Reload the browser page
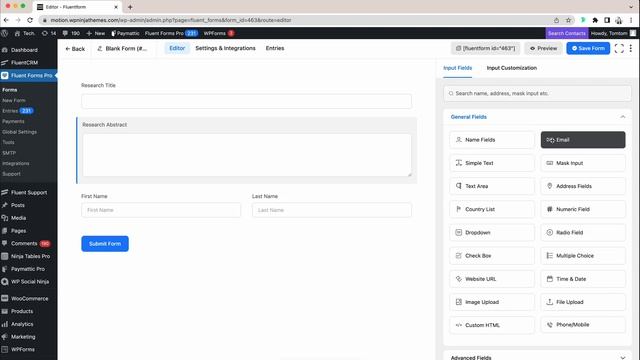The image size is (640, 360). point(30,20)
